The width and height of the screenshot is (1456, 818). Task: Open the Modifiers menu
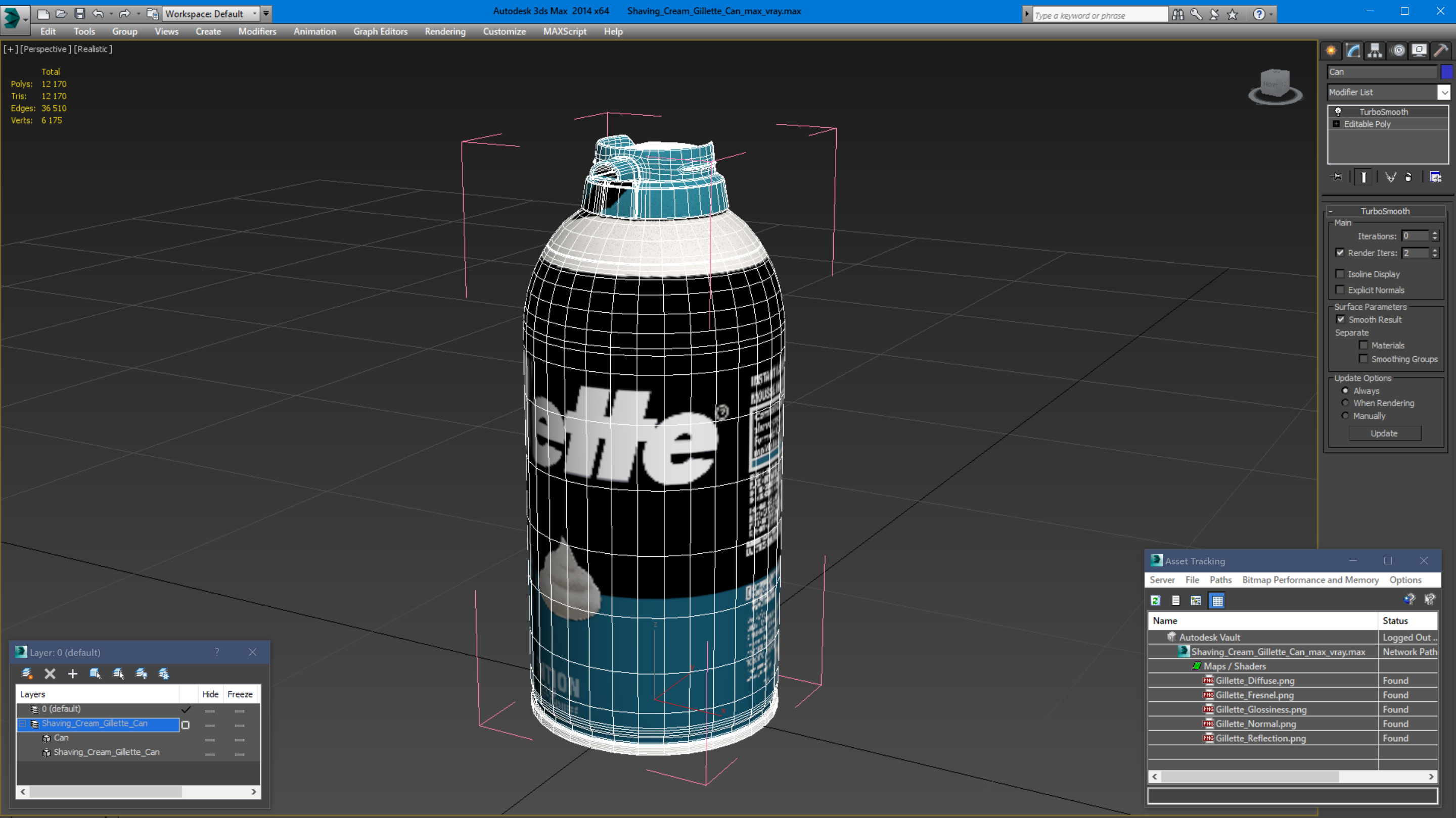click(x=257, y=32)
